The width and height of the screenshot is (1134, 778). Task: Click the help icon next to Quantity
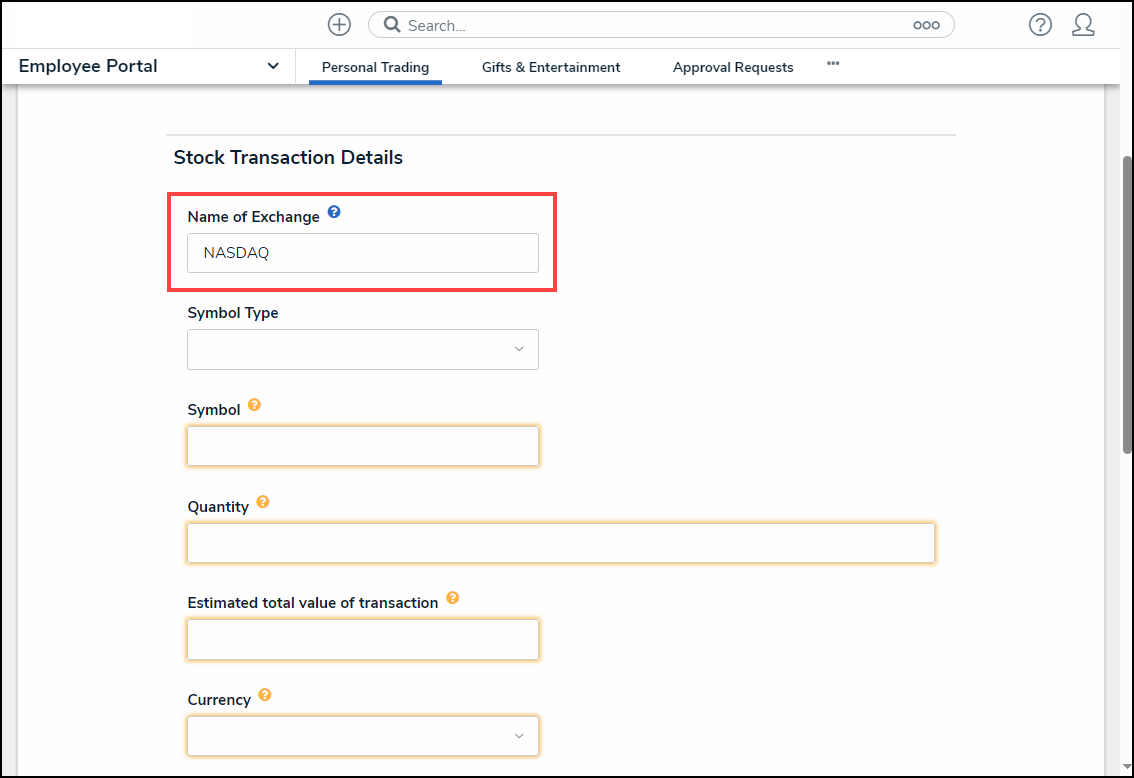262,502
